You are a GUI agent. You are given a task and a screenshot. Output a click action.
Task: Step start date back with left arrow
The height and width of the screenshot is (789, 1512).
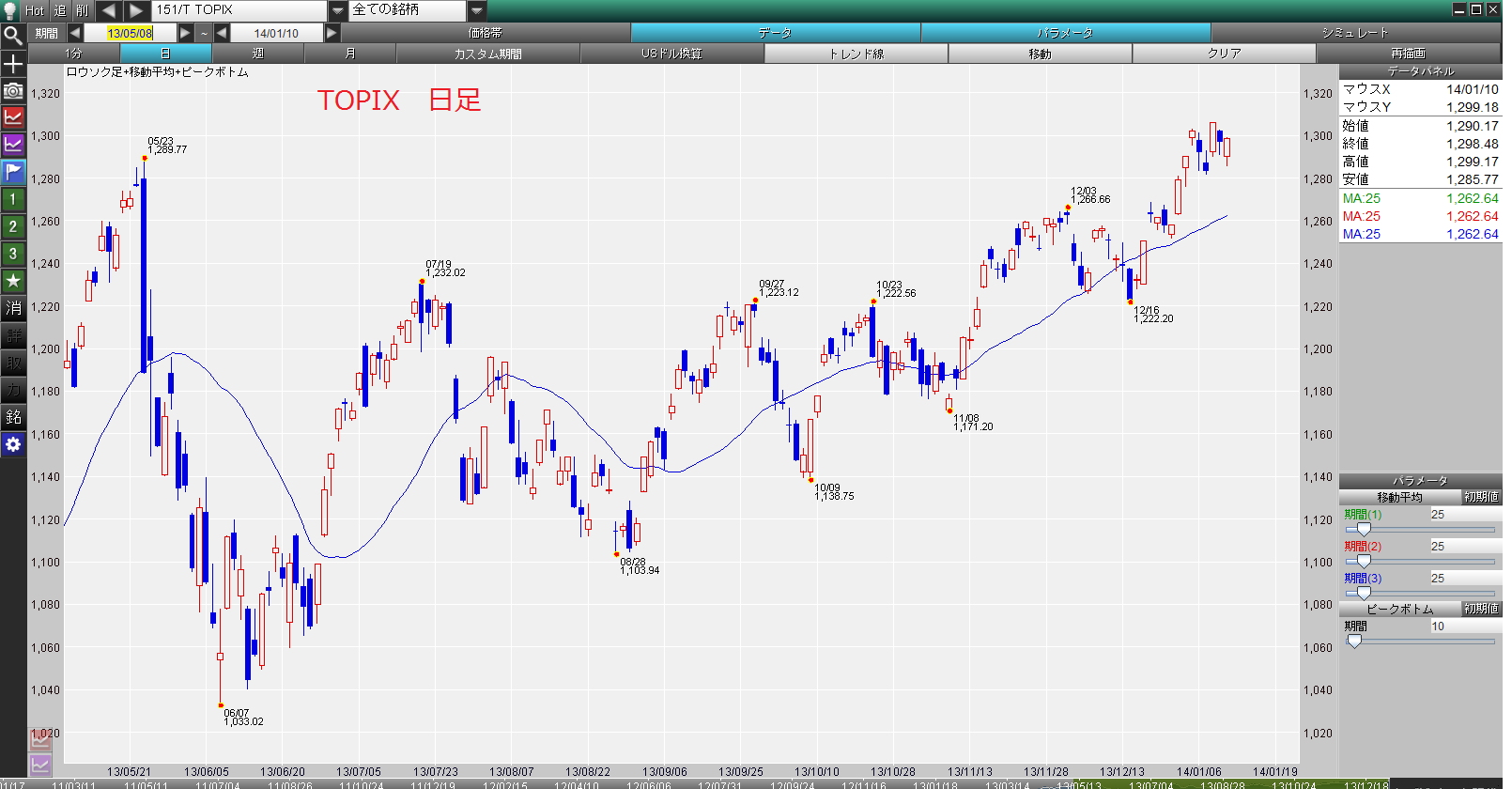click(75, 33)
